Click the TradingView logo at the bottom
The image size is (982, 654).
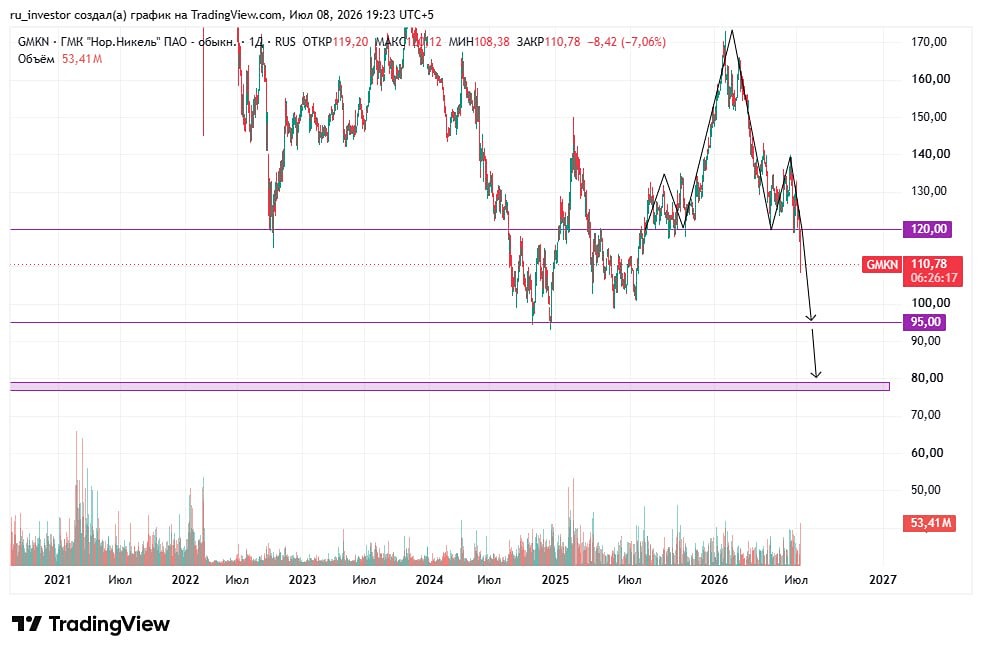coord(91,624)
